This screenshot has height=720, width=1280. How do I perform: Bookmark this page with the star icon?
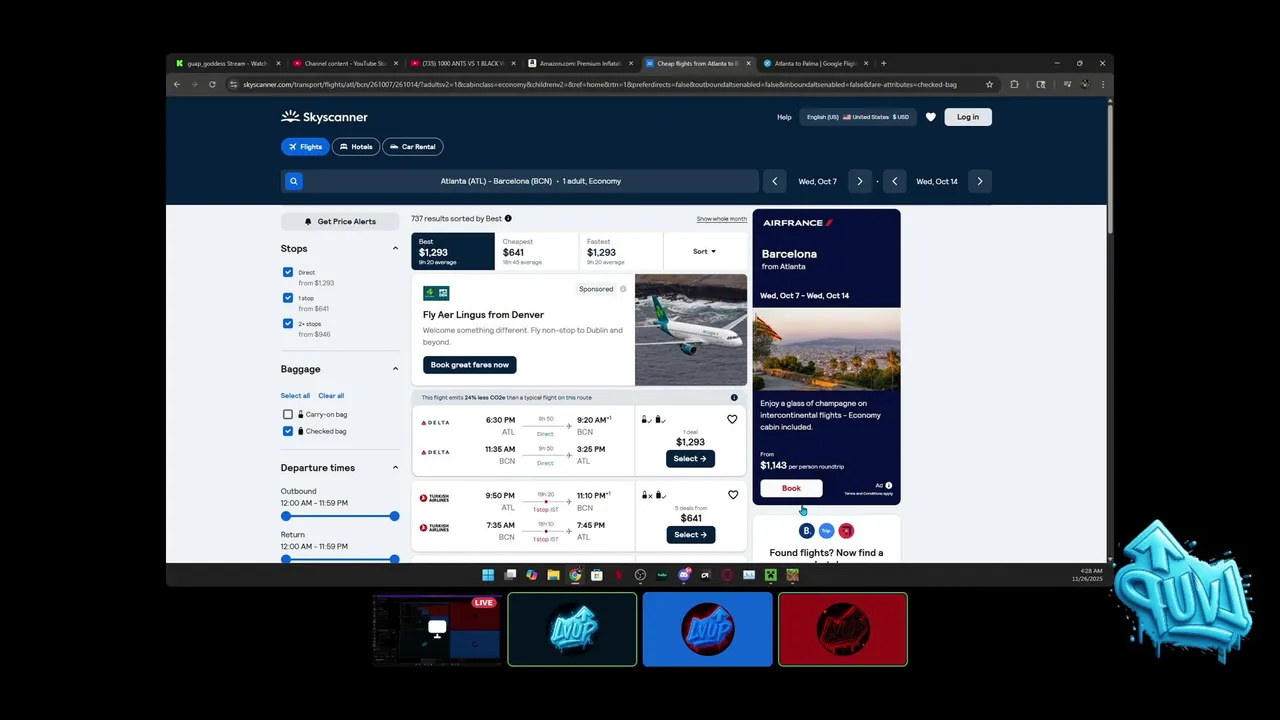click(989, 85)
